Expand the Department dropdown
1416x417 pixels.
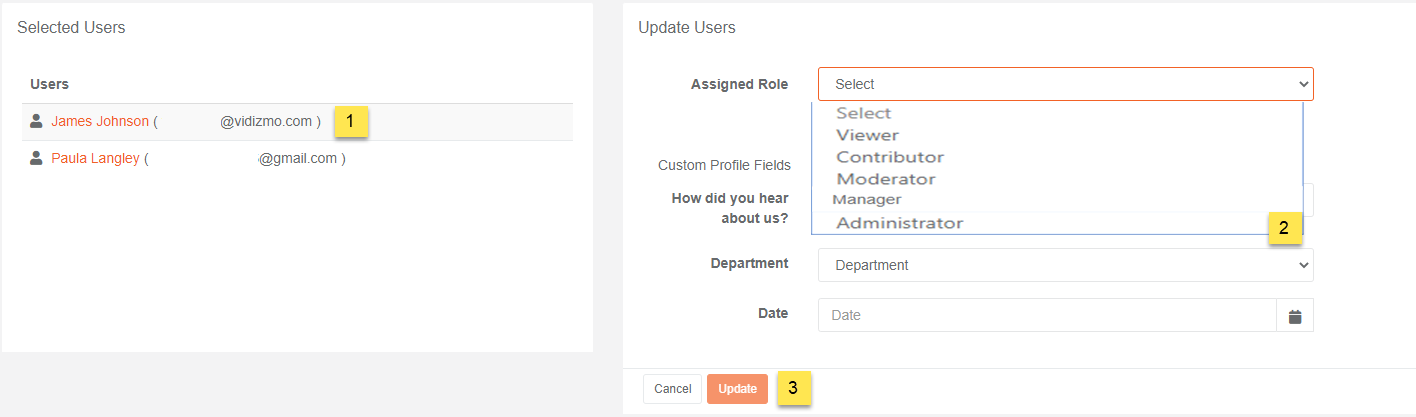click(x=1066, y=265)
